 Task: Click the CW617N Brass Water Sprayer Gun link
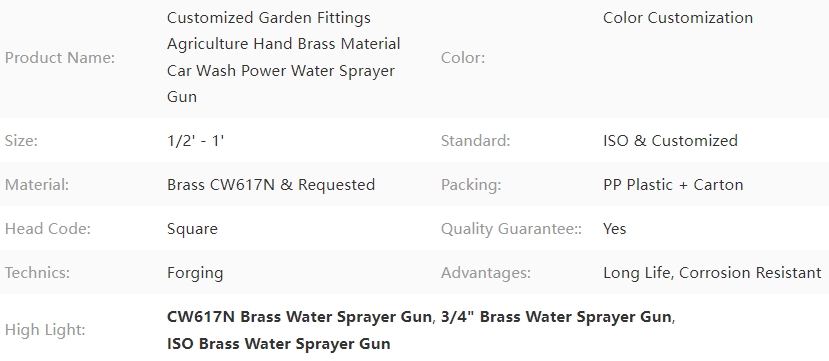(299, 317)
